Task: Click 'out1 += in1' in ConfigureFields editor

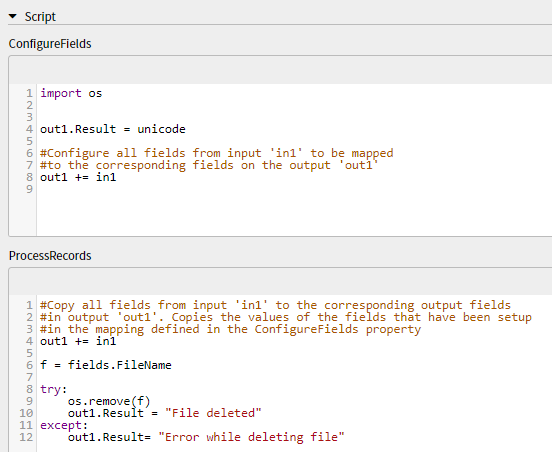Action: (x=78, y=177)
